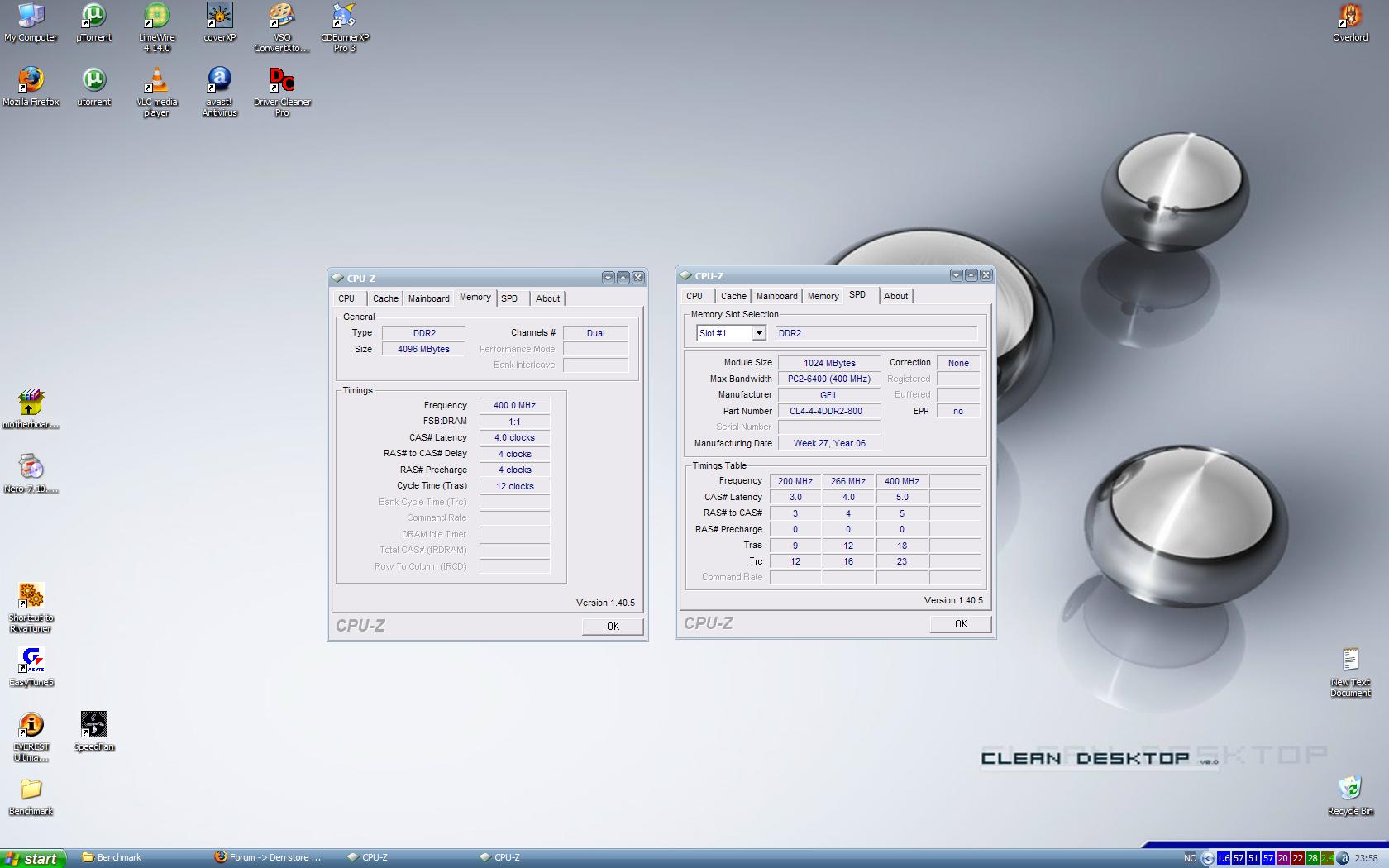Click the 12 clocks cycle time value
Image resolution: width=1389 pixels, height=868 pixels.
point(514,486)
